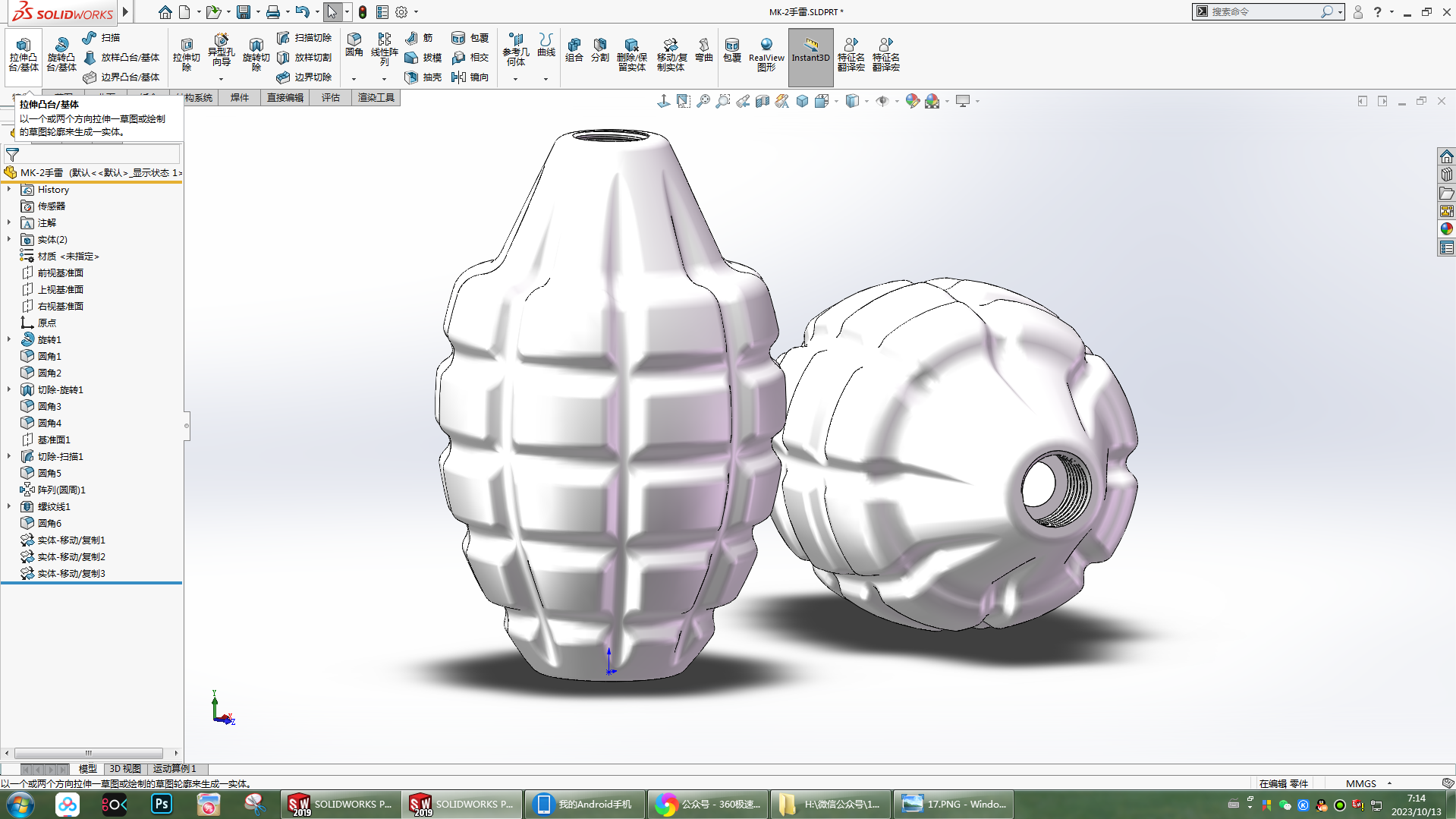Click the traffic light Rebuild icon
1456x819 pixels.
pos(363,12)
